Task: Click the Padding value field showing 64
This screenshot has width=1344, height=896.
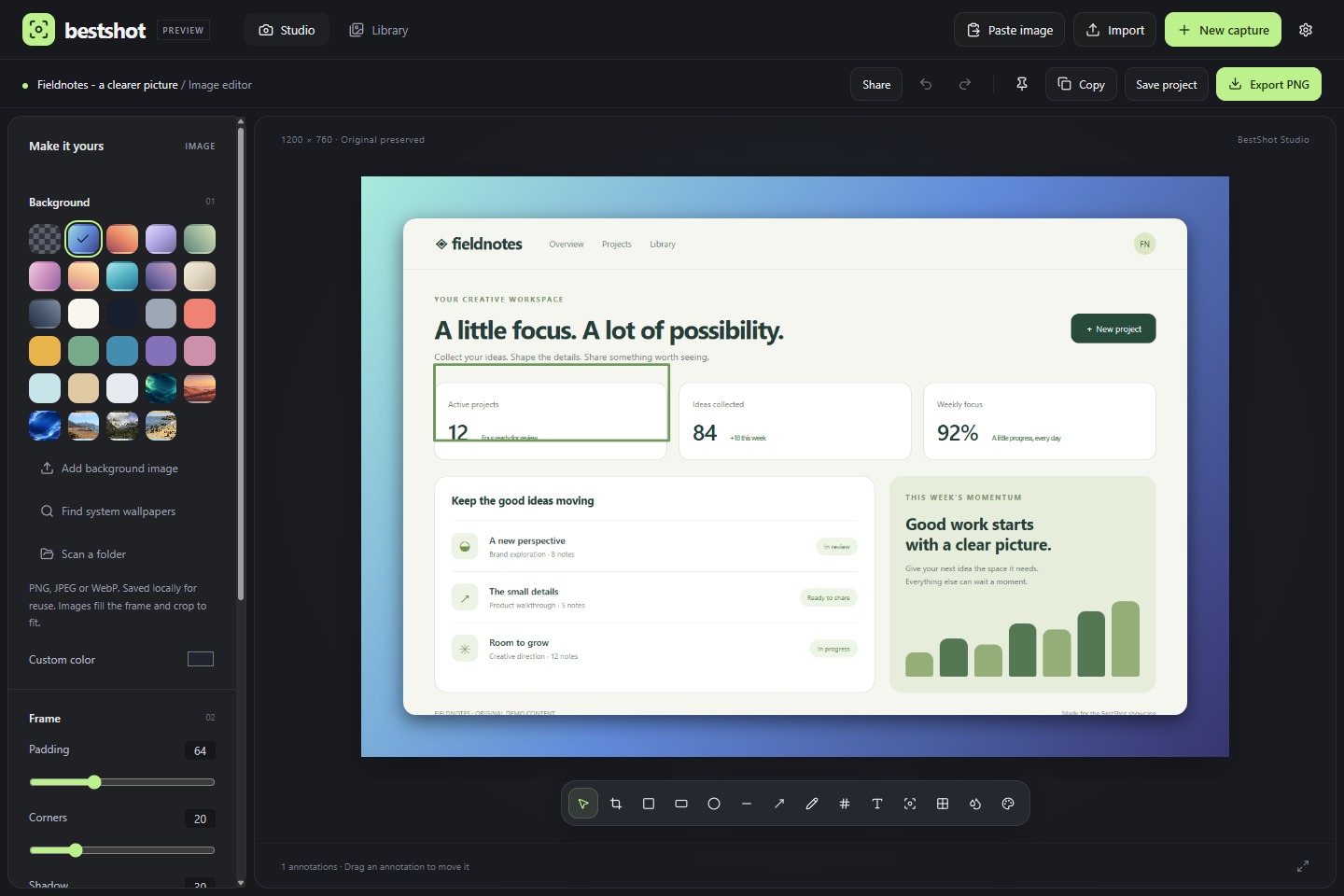Action: [x=200, y=750]
